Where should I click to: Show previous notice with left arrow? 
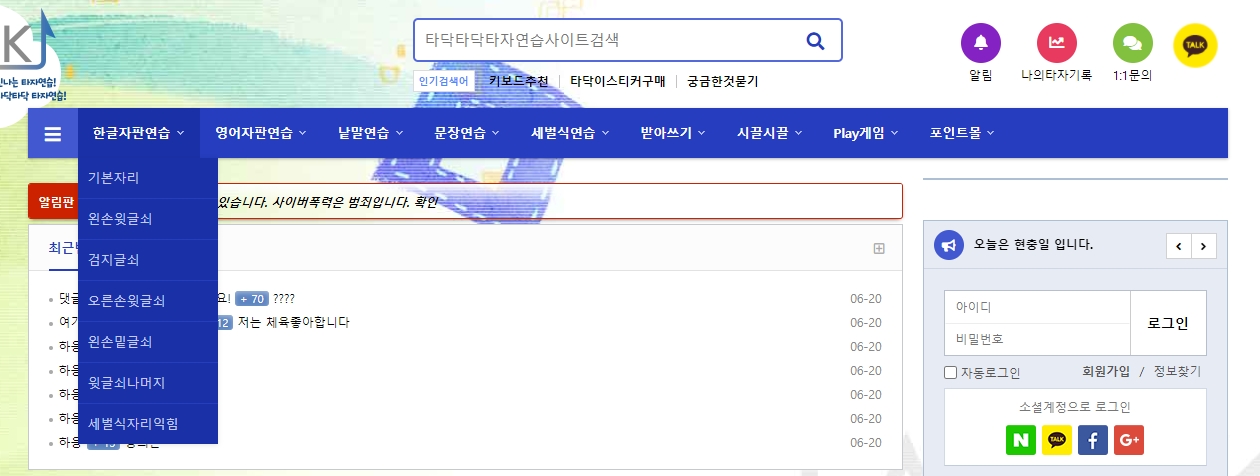tap(1179, 246)
